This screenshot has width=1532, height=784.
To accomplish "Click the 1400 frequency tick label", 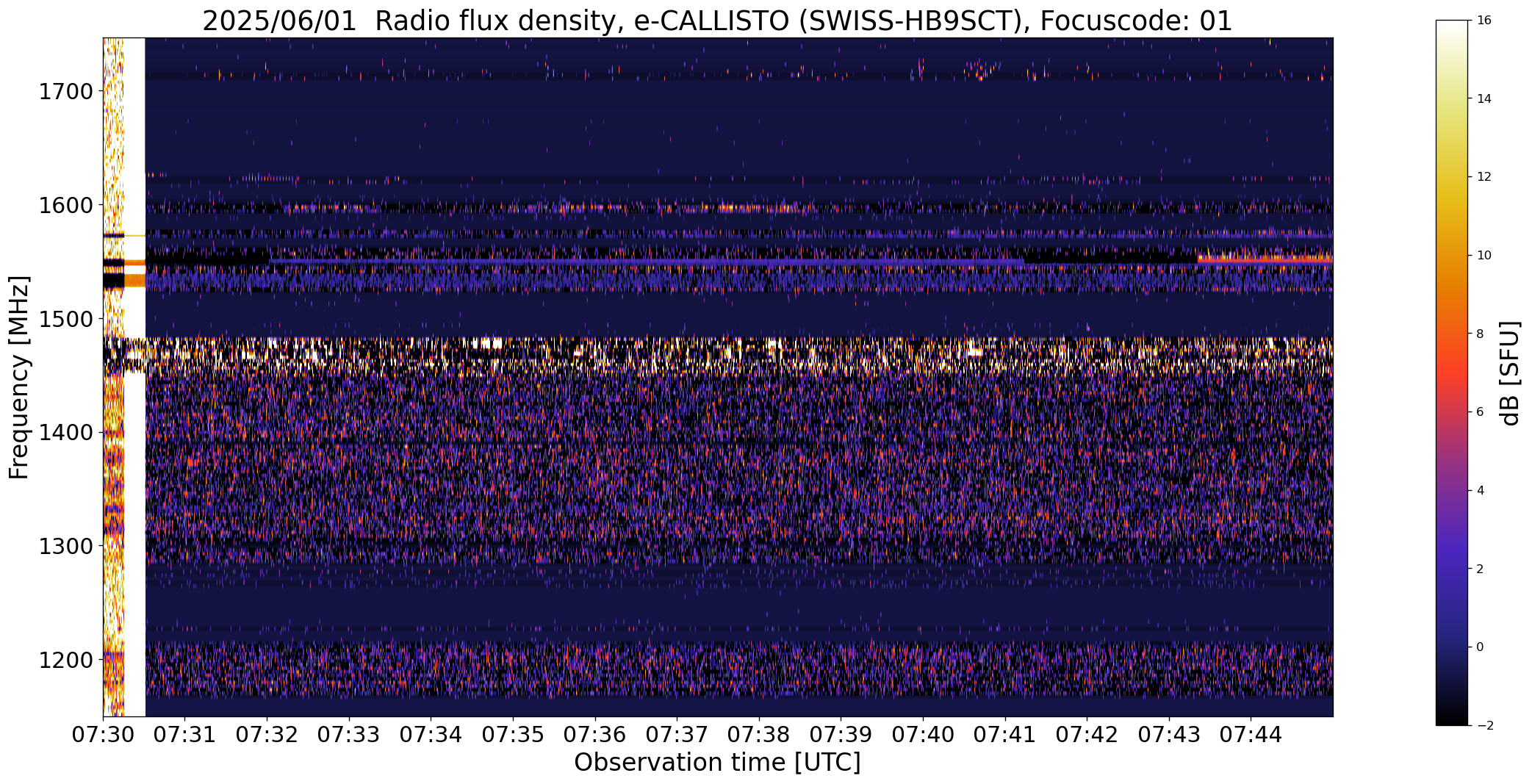I will click(x=65, y=433).
